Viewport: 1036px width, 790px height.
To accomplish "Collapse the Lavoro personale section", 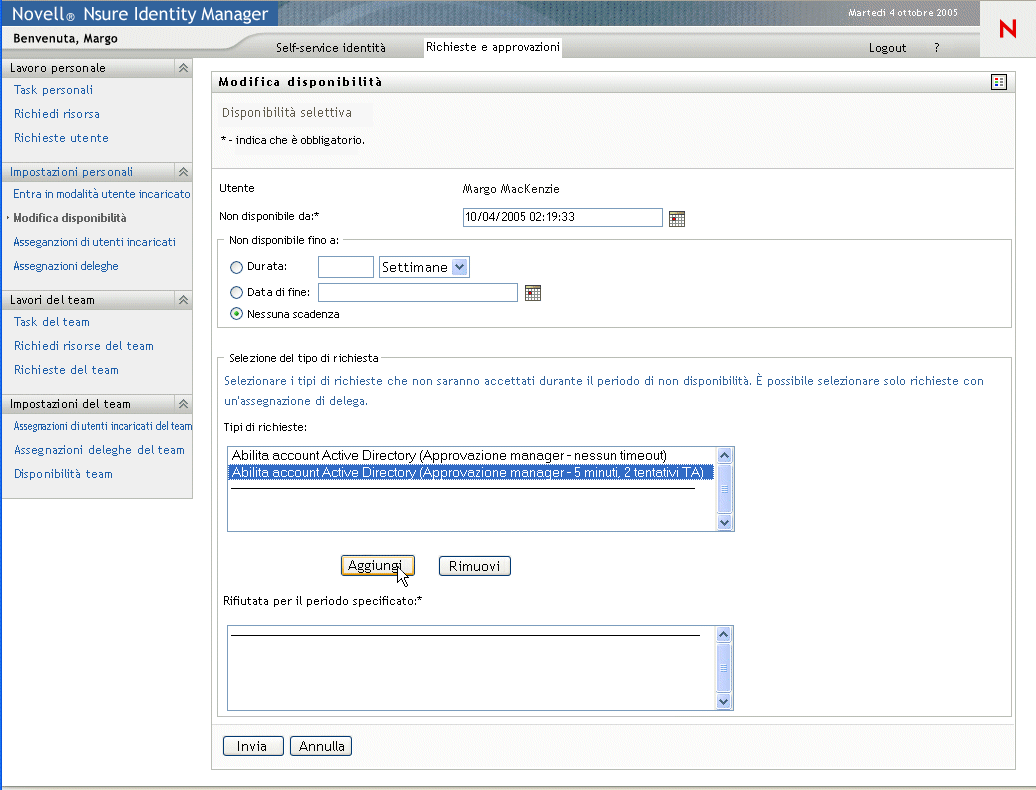I will (183, 68).
